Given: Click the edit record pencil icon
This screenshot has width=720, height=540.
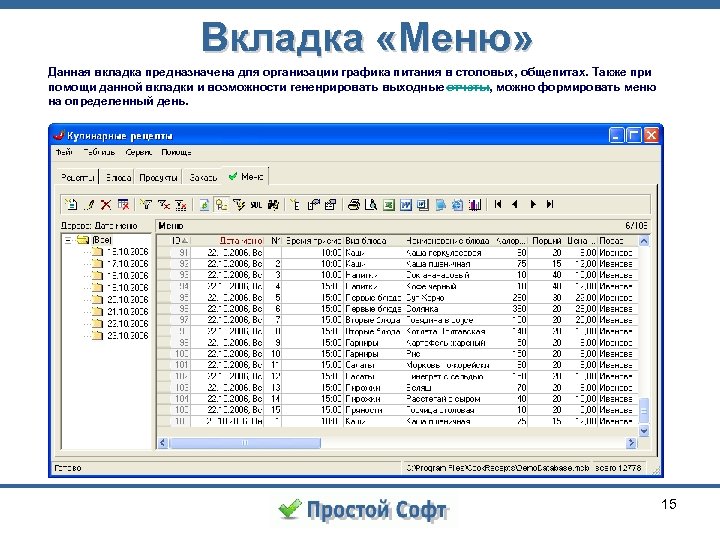Looking at the screenshot, I should (x=90, y=204).
